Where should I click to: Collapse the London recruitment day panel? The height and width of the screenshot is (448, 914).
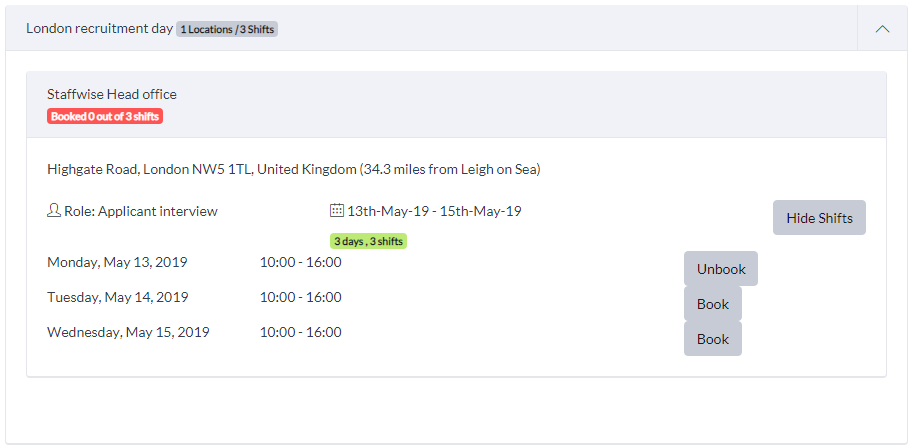[x=883, y=29]
